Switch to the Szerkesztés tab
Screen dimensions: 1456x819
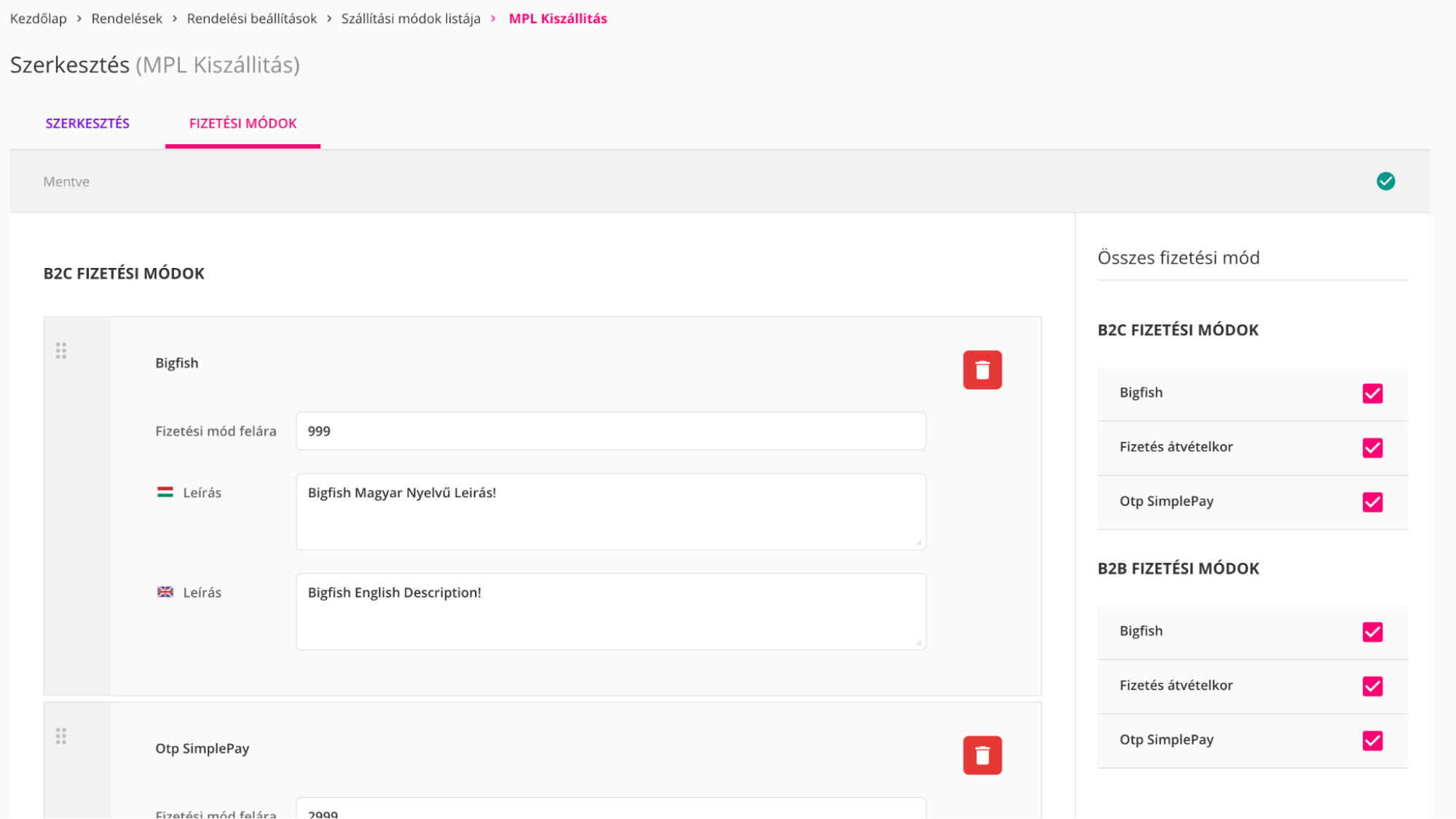87,123
